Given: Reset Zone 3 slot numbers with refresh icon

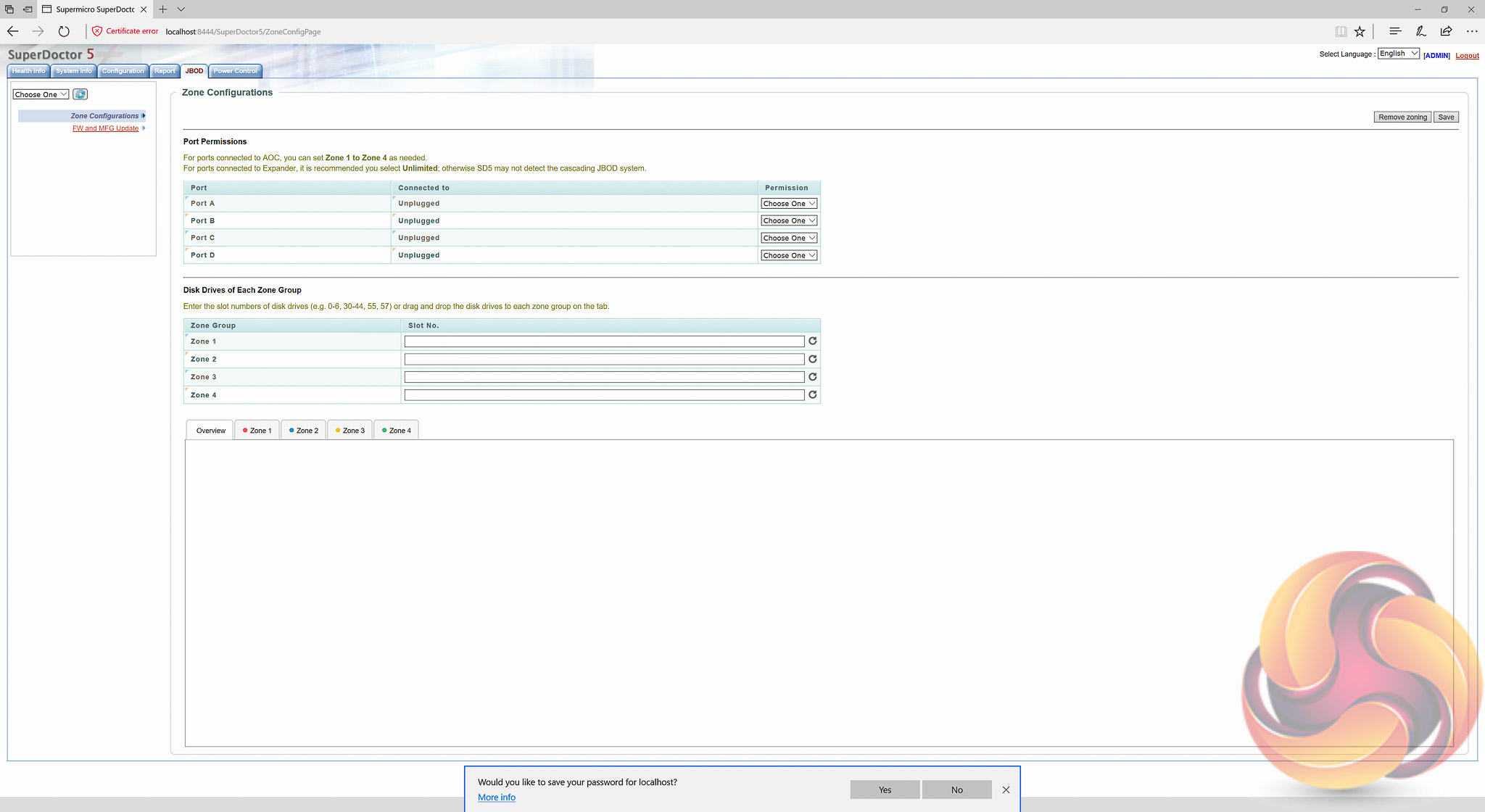Looking at the screenshot, I should pyautogui.click(x=812, y=377).
